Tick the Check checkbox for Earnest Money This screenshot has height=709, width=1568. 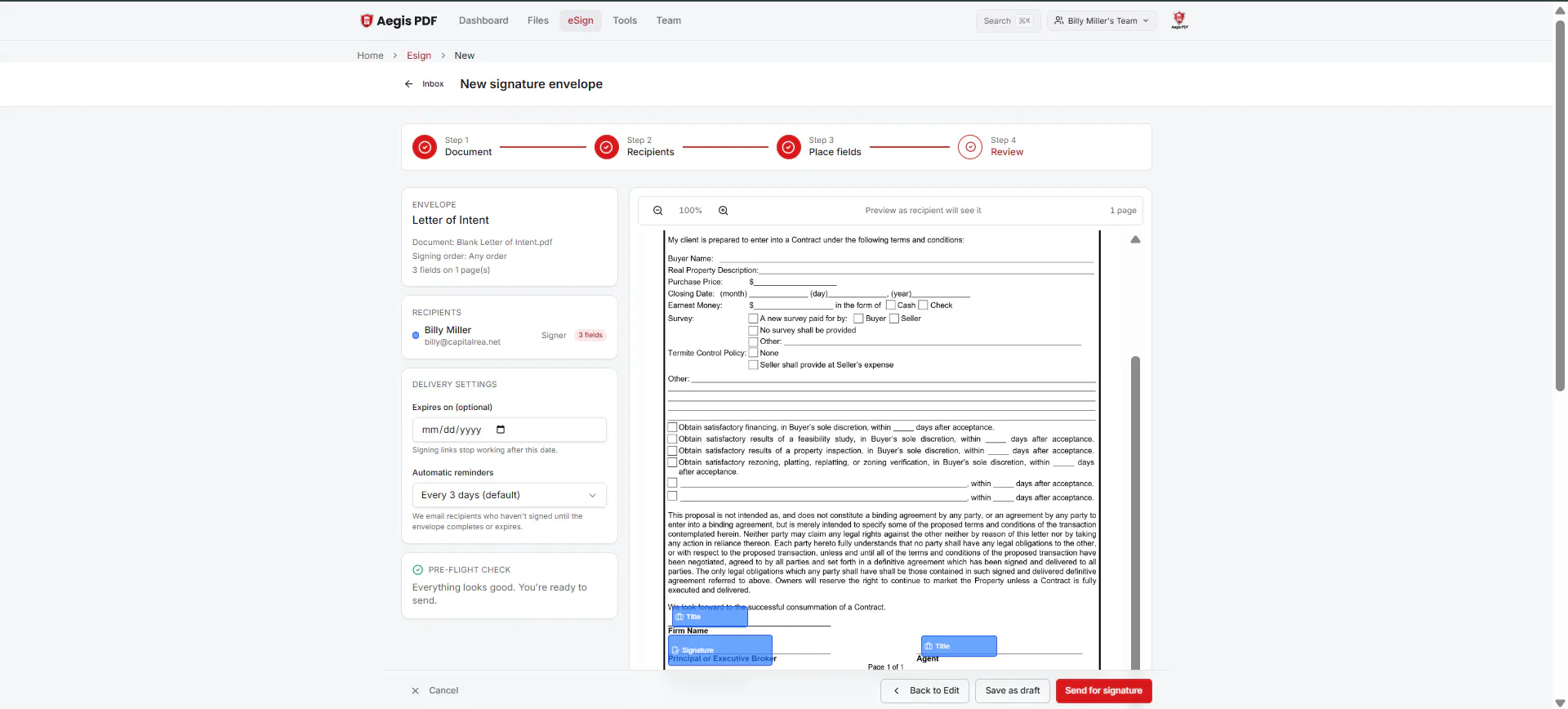[x=924, y=305]
